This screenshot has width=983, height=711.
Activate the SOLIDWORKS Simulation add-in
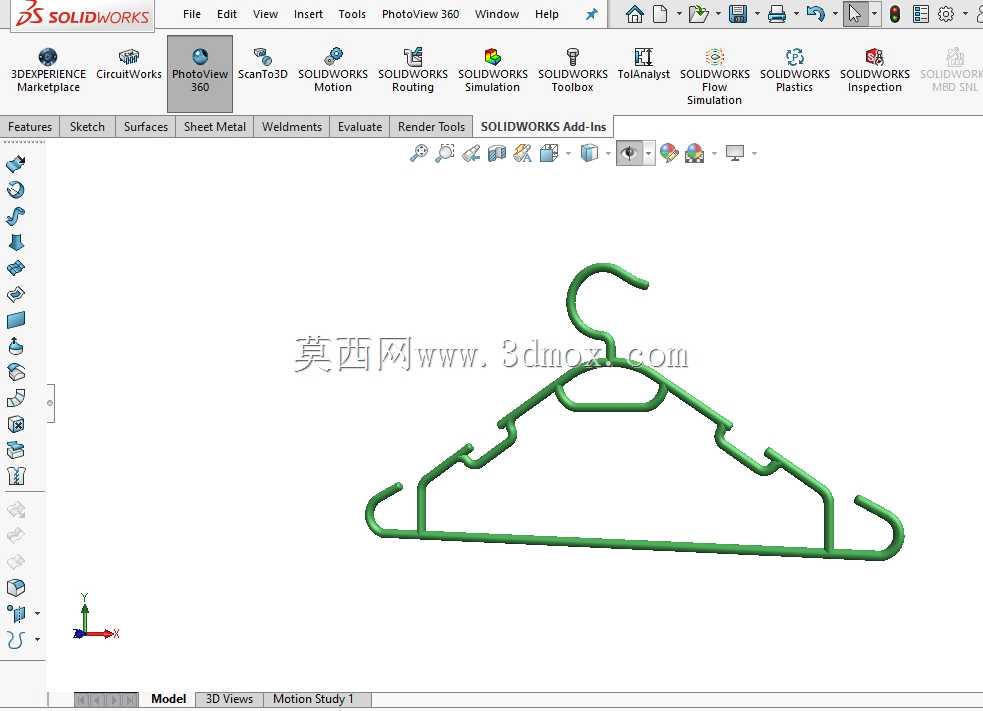493,70
